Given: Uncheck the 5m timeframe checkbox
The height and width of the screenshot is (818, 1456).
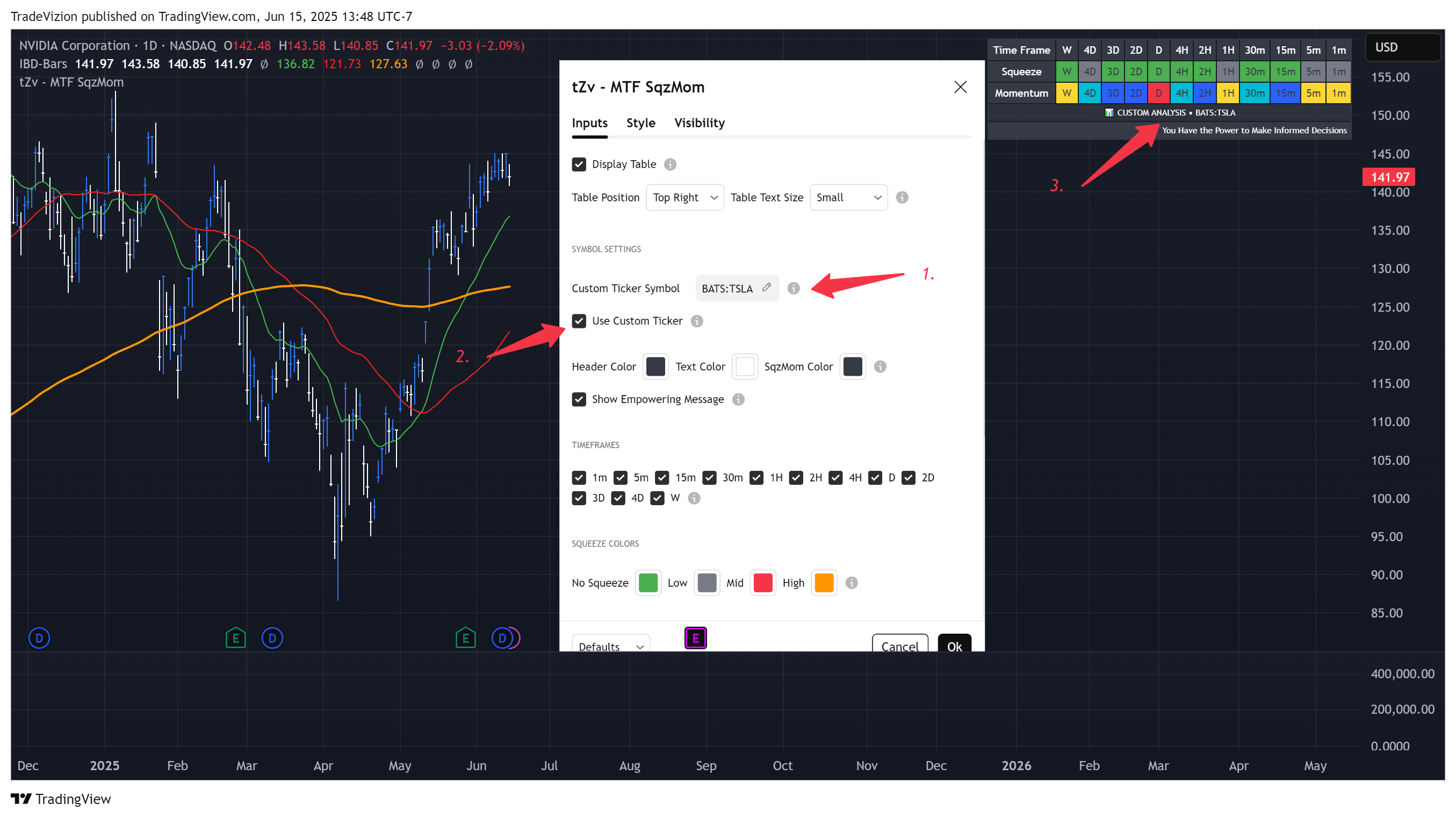Looking at the screenshot, I should [620, 478].
